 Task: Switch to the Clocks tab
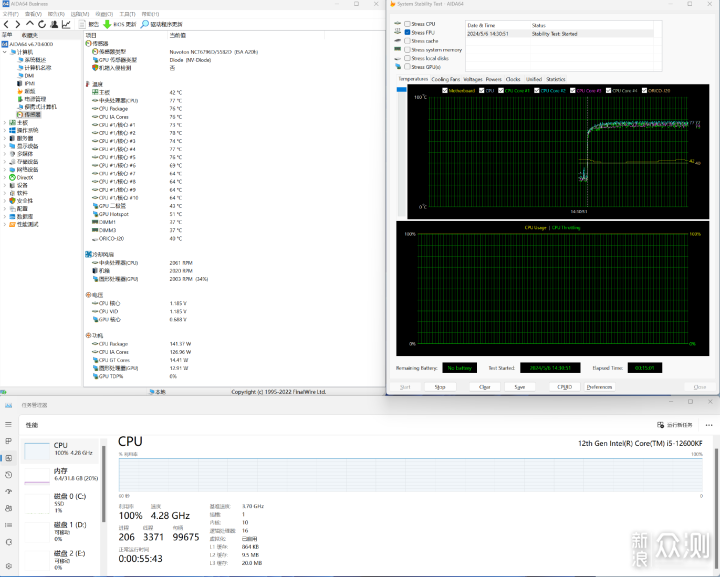[513, 79]
